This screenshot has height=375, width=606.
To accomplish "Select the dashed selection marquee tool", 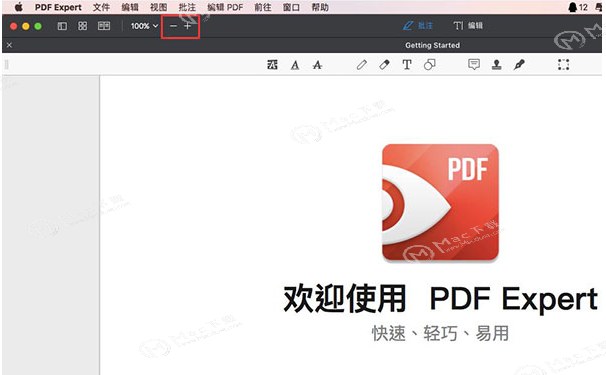I will tap(563, 65).
